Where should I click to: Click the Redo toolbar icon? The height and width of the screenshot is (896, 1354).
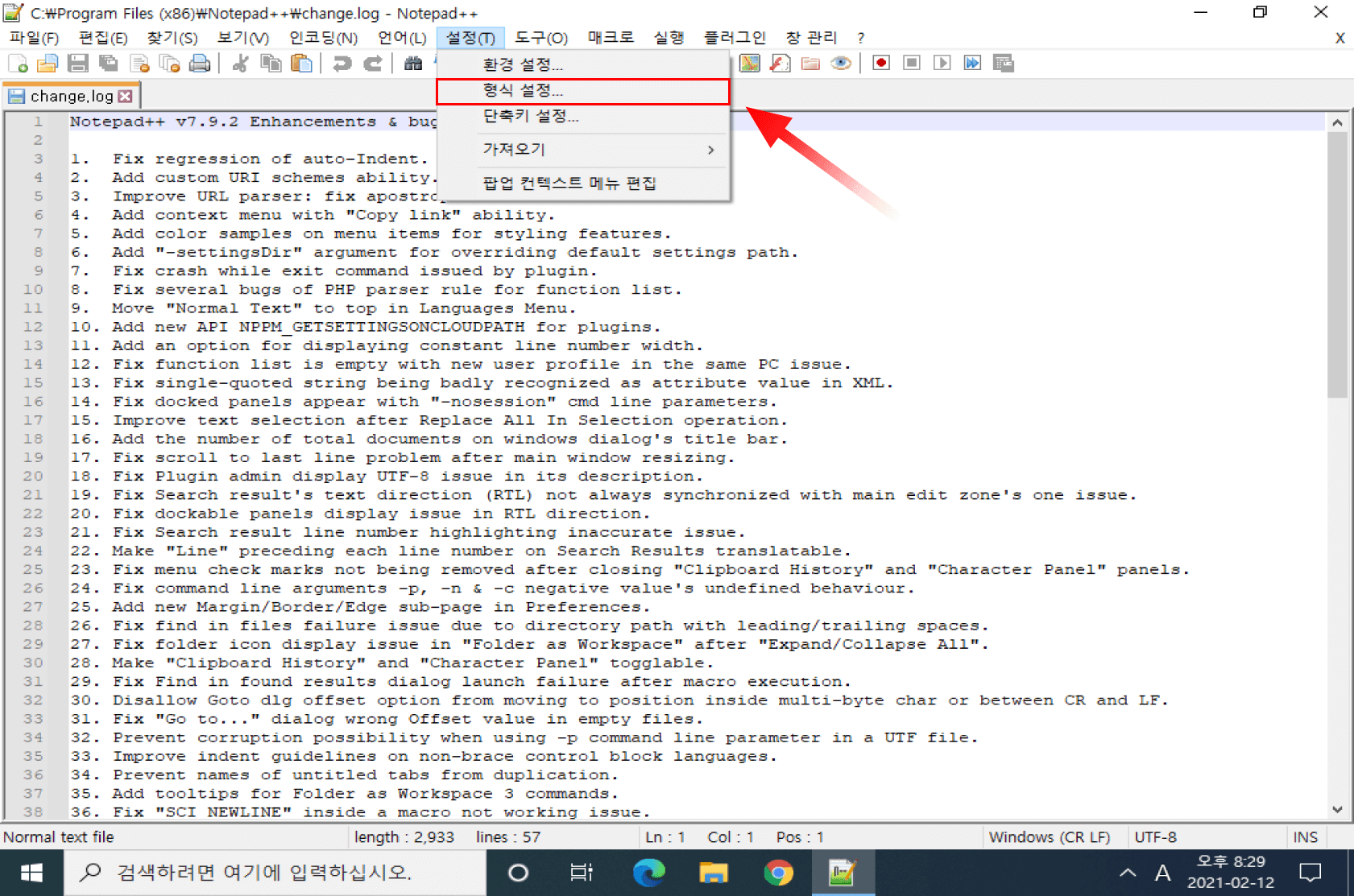point(372,64)
